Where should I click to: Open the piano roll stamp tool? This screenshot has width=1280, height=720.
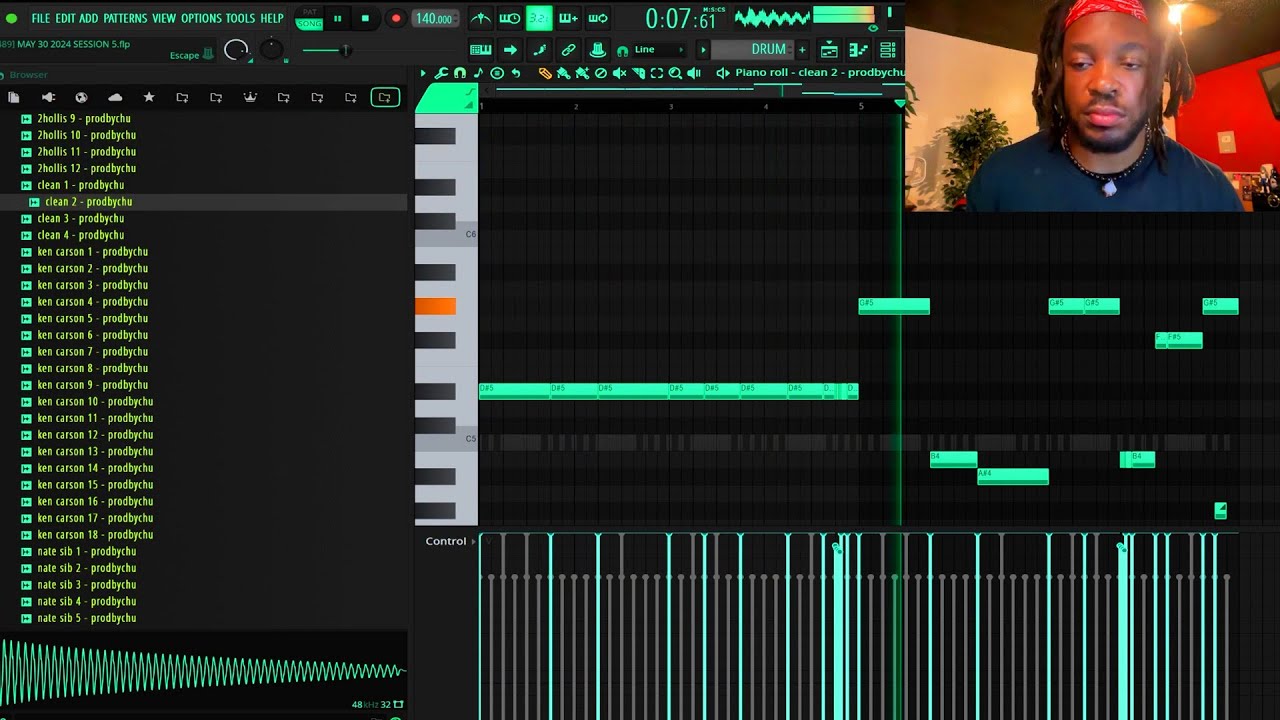tap(497, 73)
